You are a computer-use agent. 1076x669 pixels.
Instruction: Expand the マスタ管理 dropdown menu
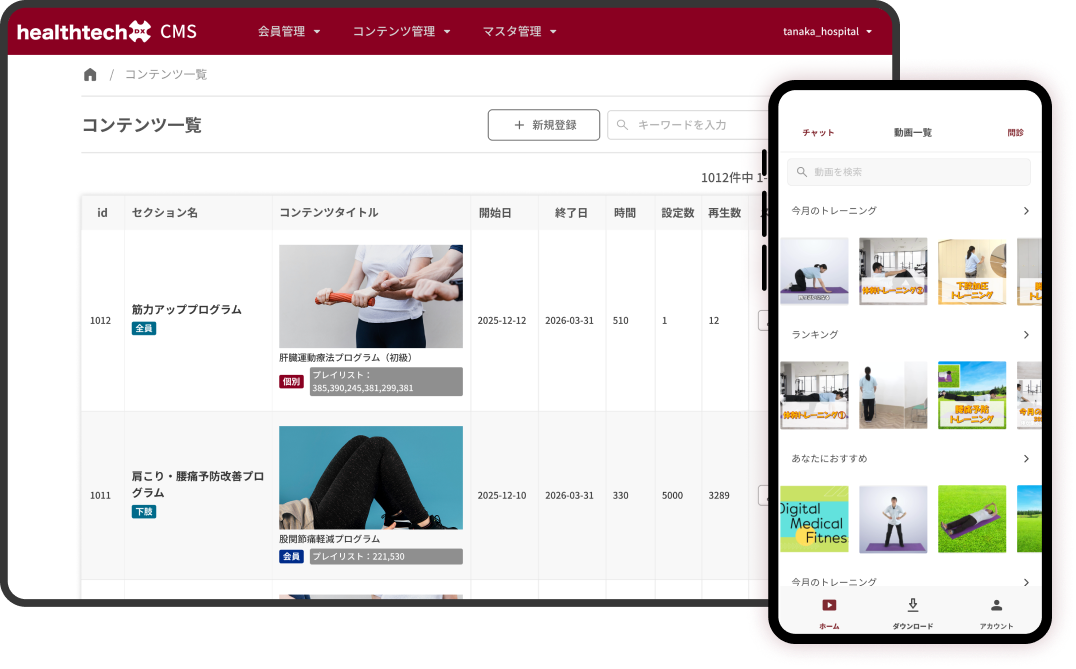click(x=519, y=31)
